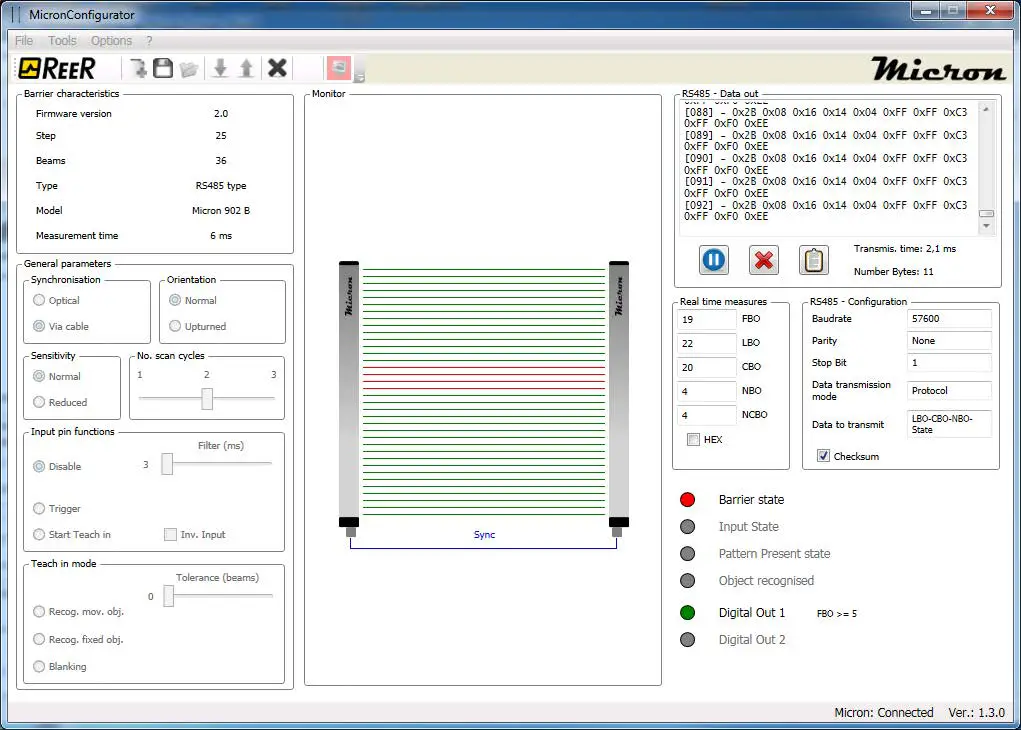The image size is (1021, 730).
Task: Select the download arrow toolbar icon
Action: [x=221, y=67]
